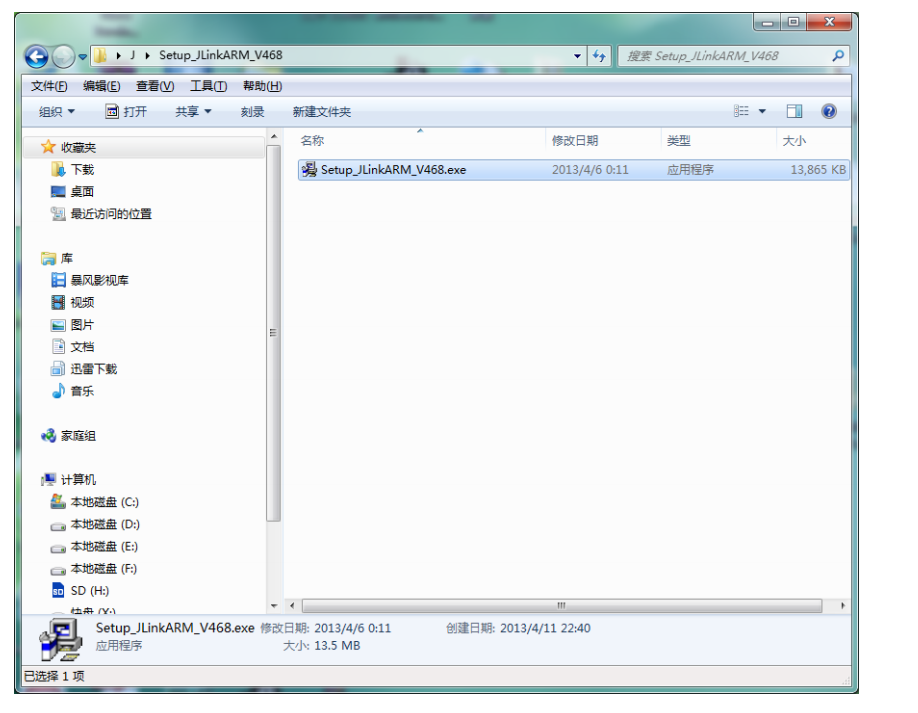
Task: Open more view options dropdown arrow
Action: (x=762, y=111)
